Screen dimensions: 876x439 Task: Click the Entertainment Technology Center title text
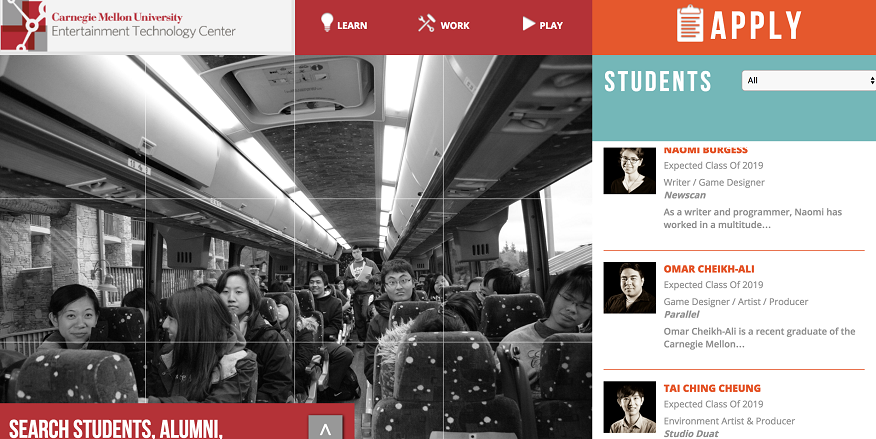pyautogui.click(x=144, y=31)
